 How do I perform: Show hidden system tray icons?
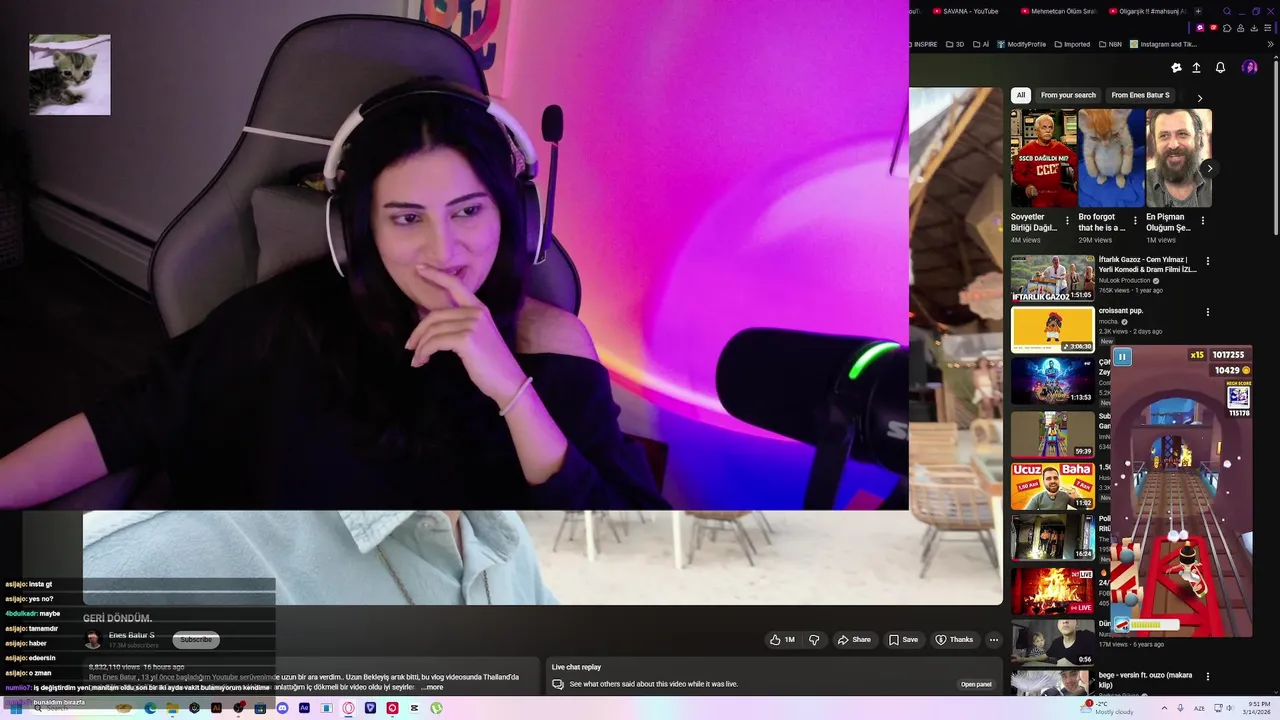pos(1164,708)
